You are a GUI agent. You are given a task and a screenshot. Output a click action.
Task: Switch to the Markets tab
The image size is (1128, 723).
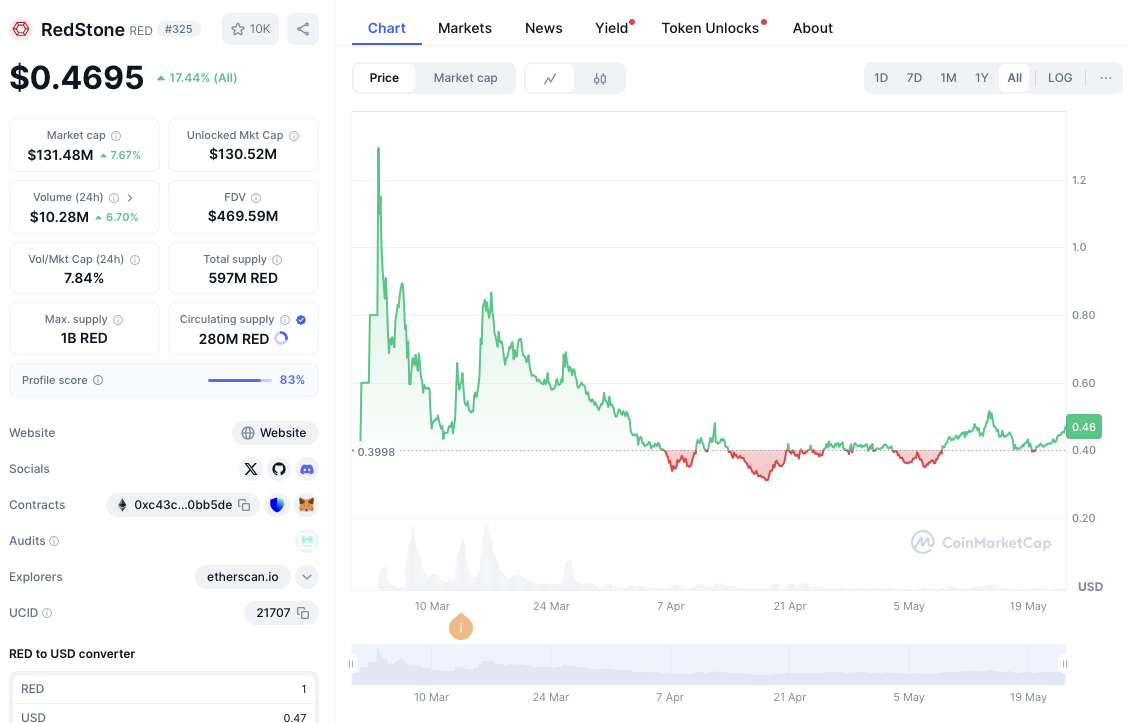click(x=465, y=28)
